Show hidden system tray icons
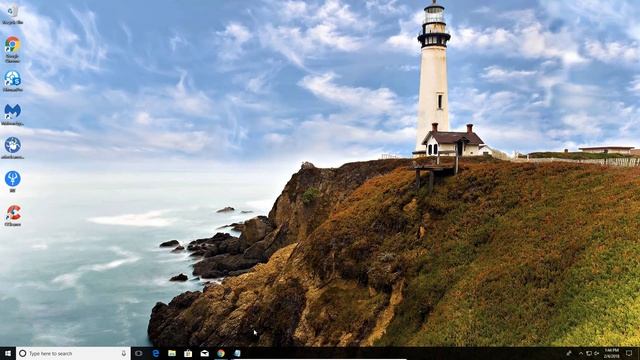The height and width of the screenshot is (360, 640). click(580, 353)
